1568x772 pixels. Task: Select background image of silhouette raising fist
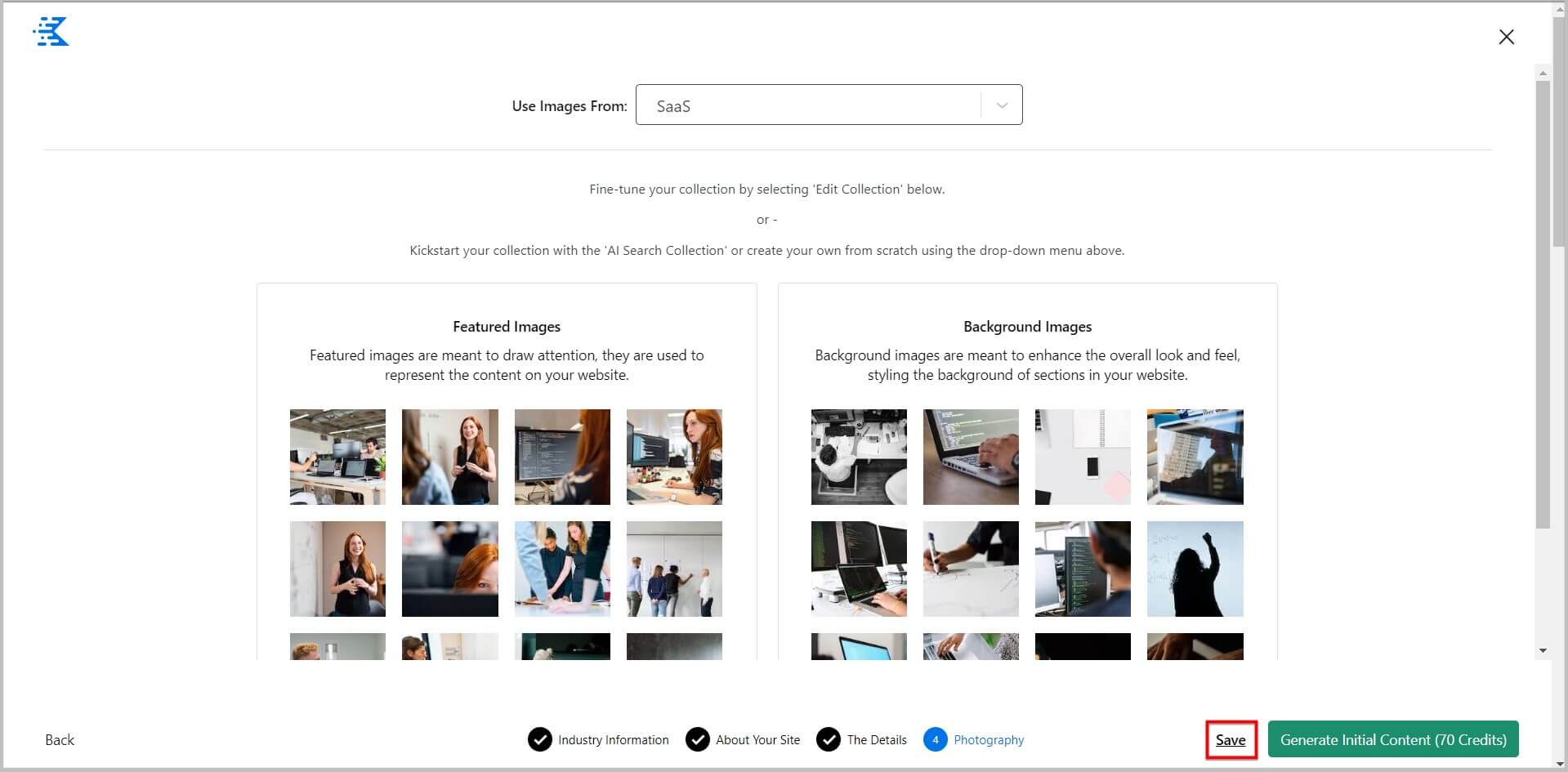click(1195, 569)
